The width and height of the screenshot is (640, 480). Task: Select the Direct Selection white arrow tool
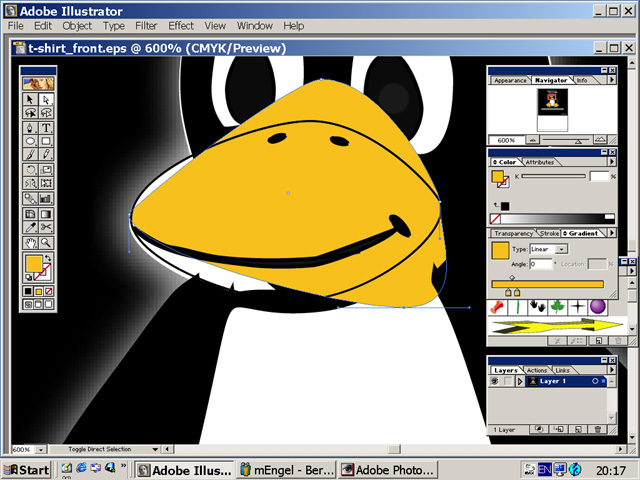46,99
